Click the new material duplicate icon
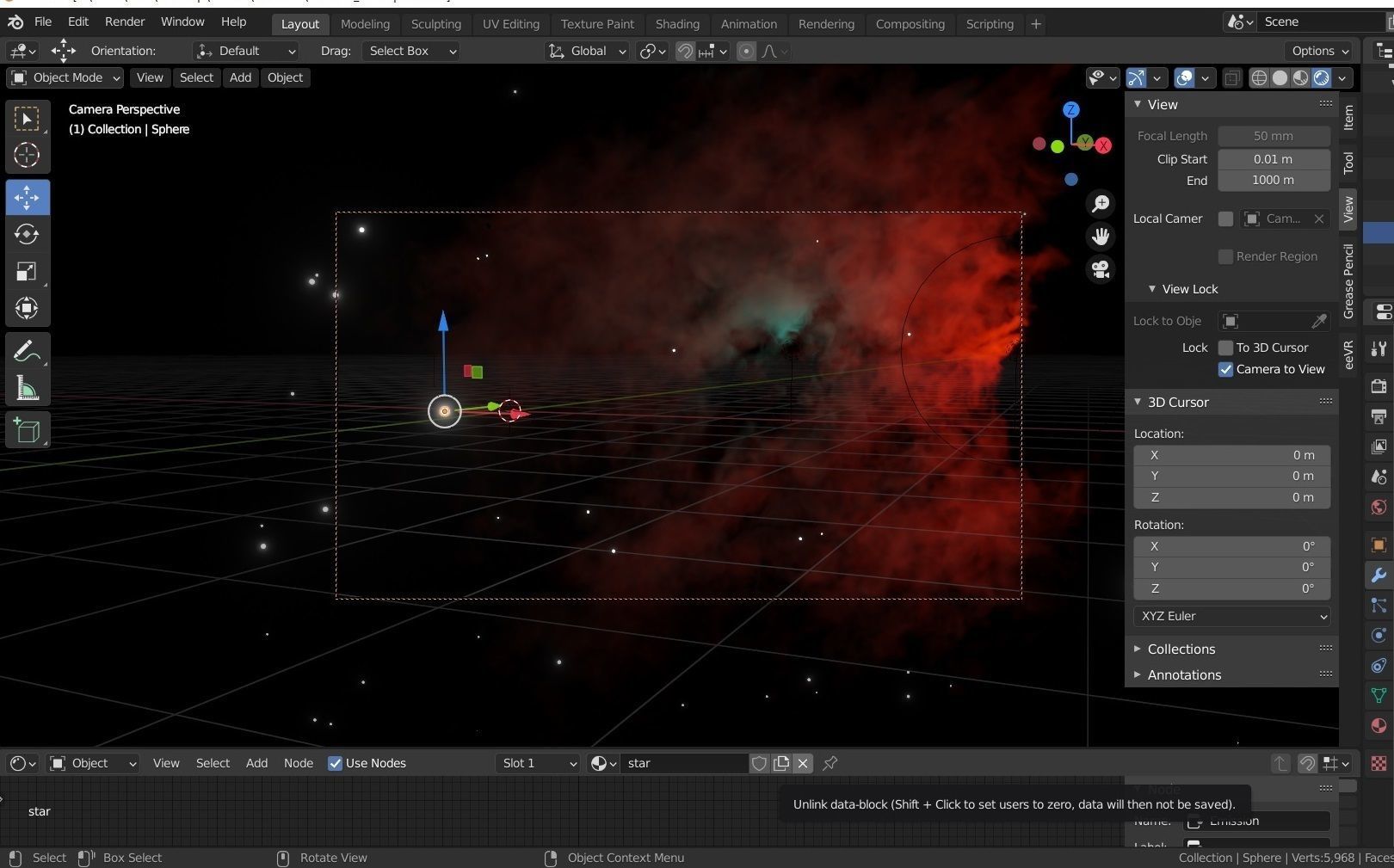1394x868 pixels. pos(781,763)
